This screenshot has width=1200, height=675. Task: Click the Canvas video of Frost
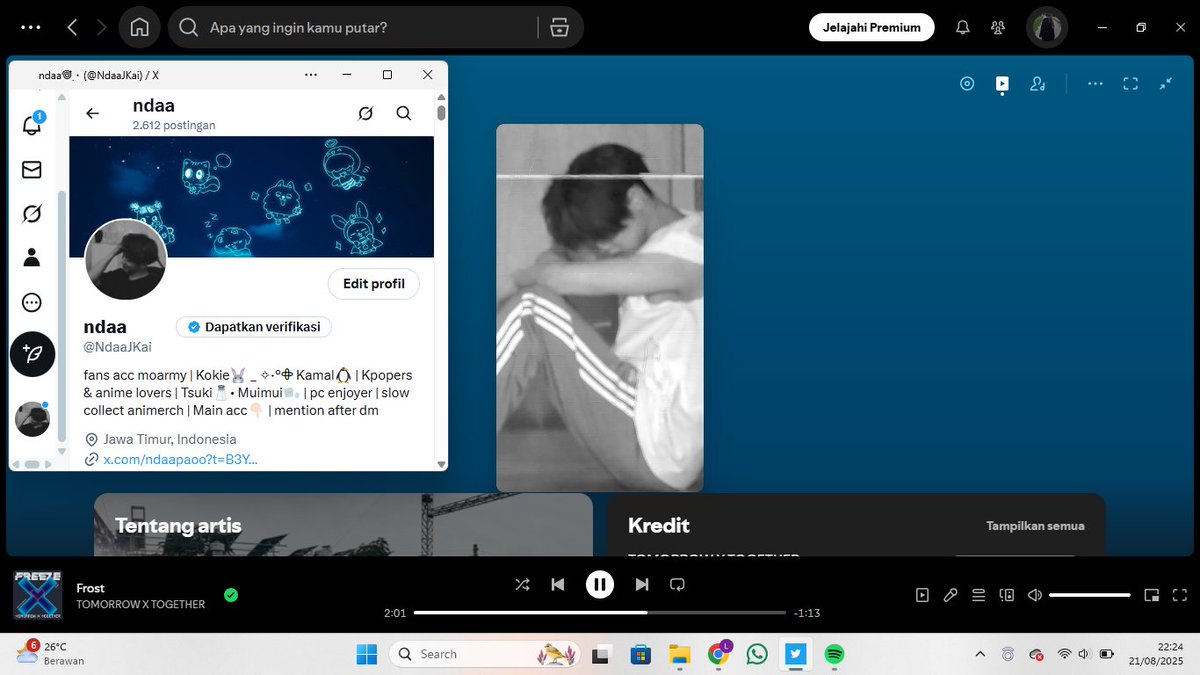(x=600, y=307)
